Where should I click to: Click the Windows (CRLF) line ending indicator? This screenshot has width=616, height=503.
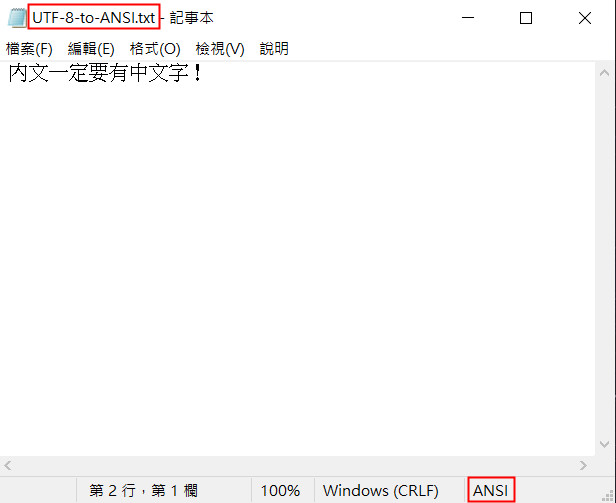point(381,490)
